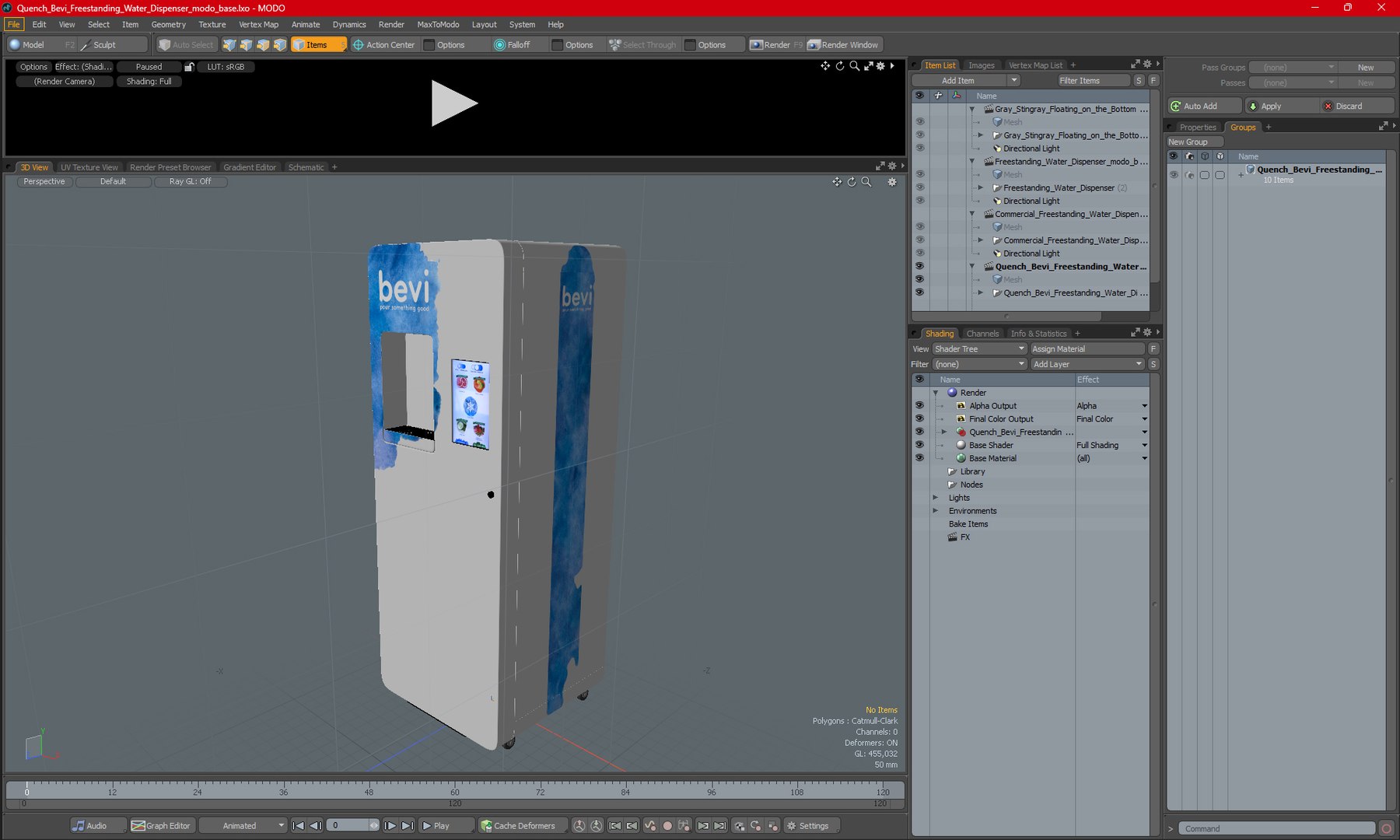Click the Auto Add button
The height and width of the screenshot is (840, 1400).
[x=1204, y=107]
